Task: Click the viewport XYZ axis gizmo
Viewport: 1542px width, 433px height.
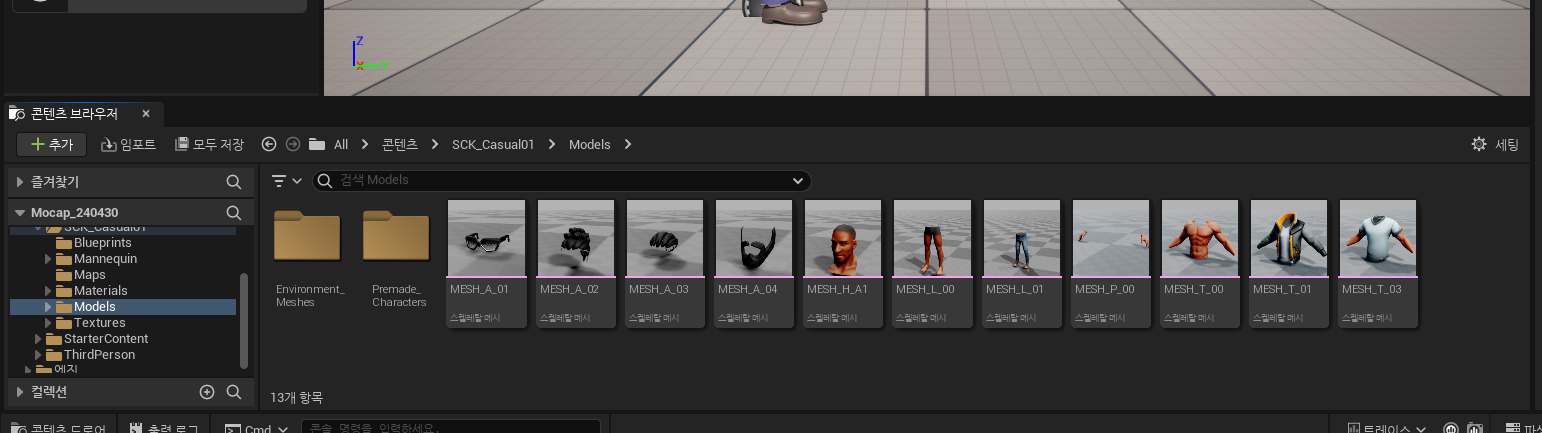Action: (368, 54)
